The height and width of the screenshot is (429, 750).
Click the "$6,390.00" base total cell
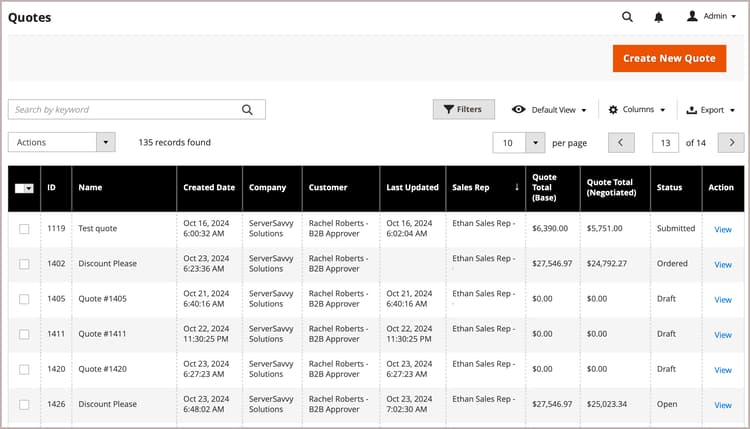(x=550, y=228)
